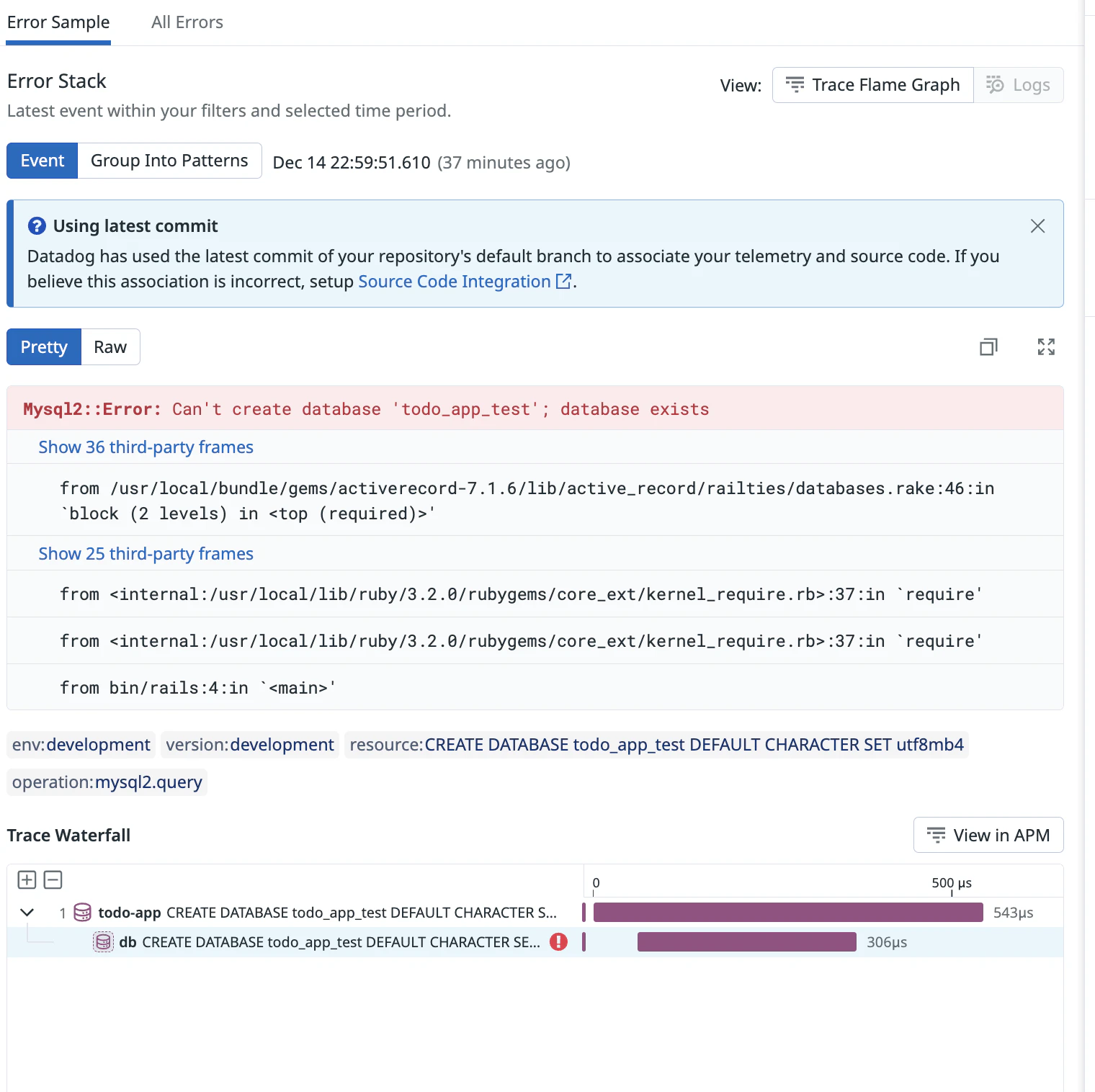
Task: Copy the error stack trace
Action: [988, 347]
